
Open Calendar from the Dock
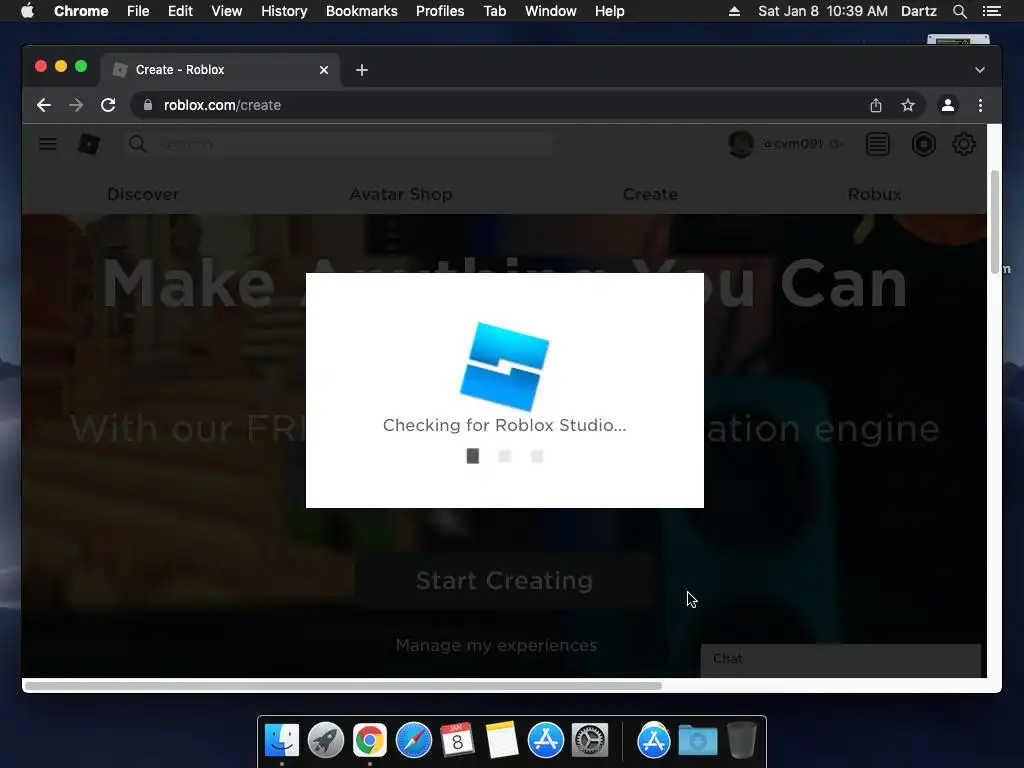point(457,741)
